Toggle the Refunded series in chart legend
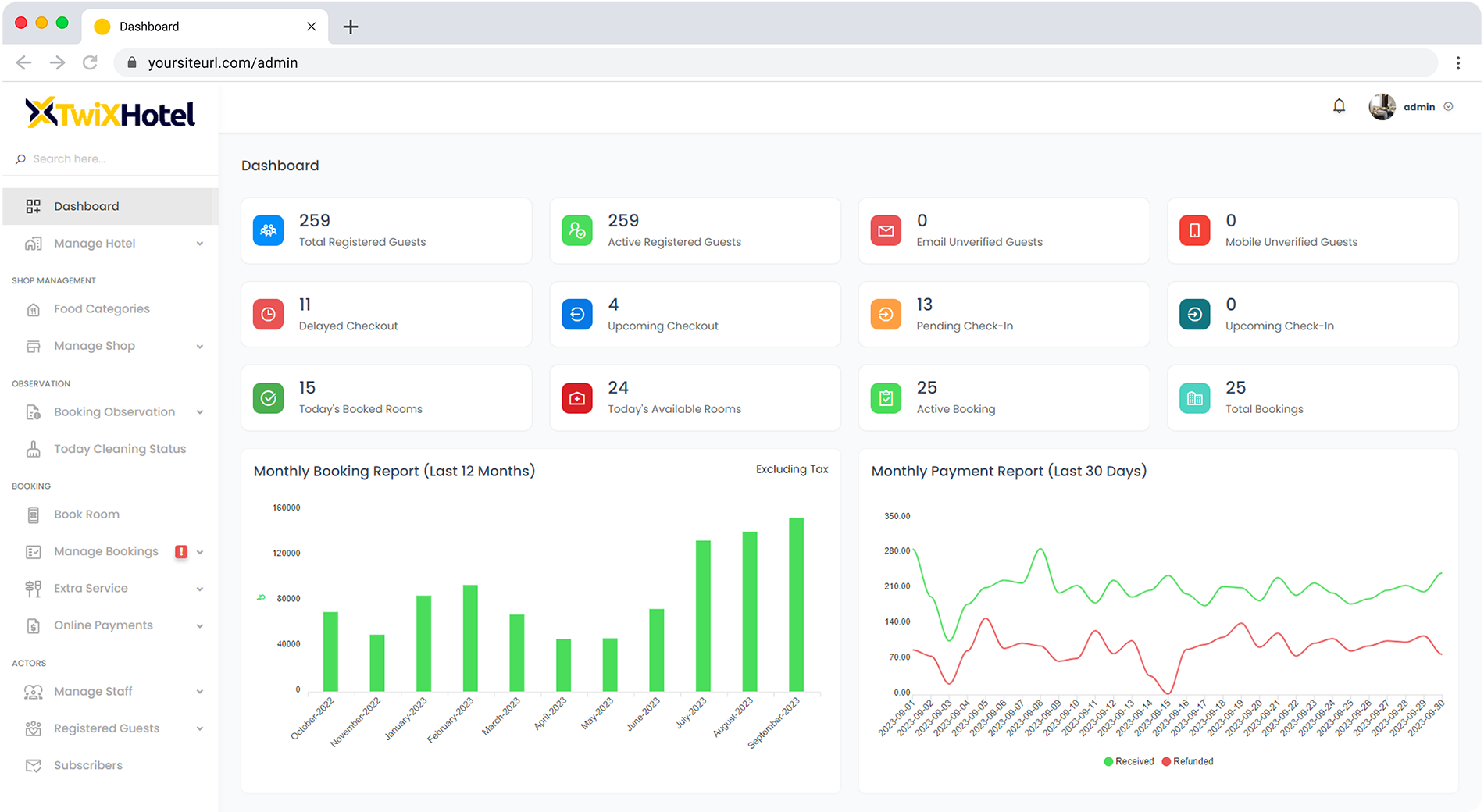The image size is (1484, 812). point(1188,761)
